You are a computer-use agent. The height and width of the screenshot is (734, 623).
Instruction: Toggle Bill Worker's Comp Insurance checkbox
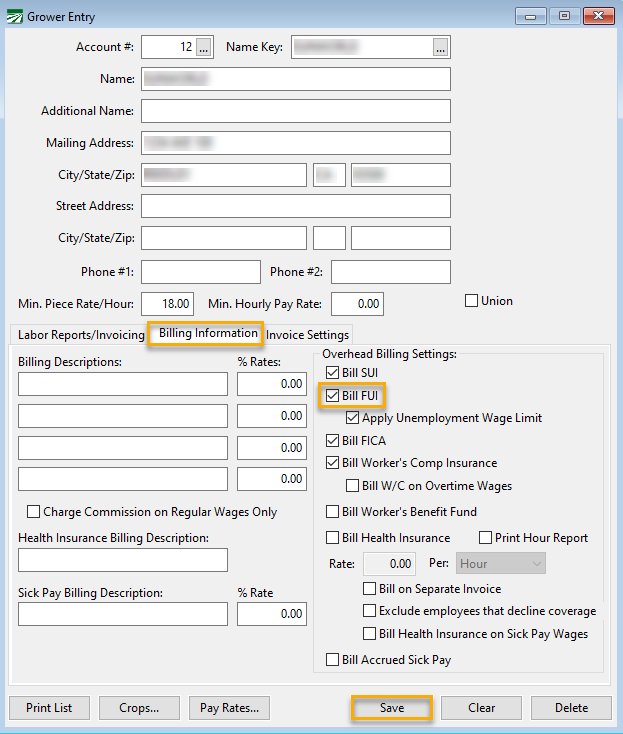(x=333, y=463)
